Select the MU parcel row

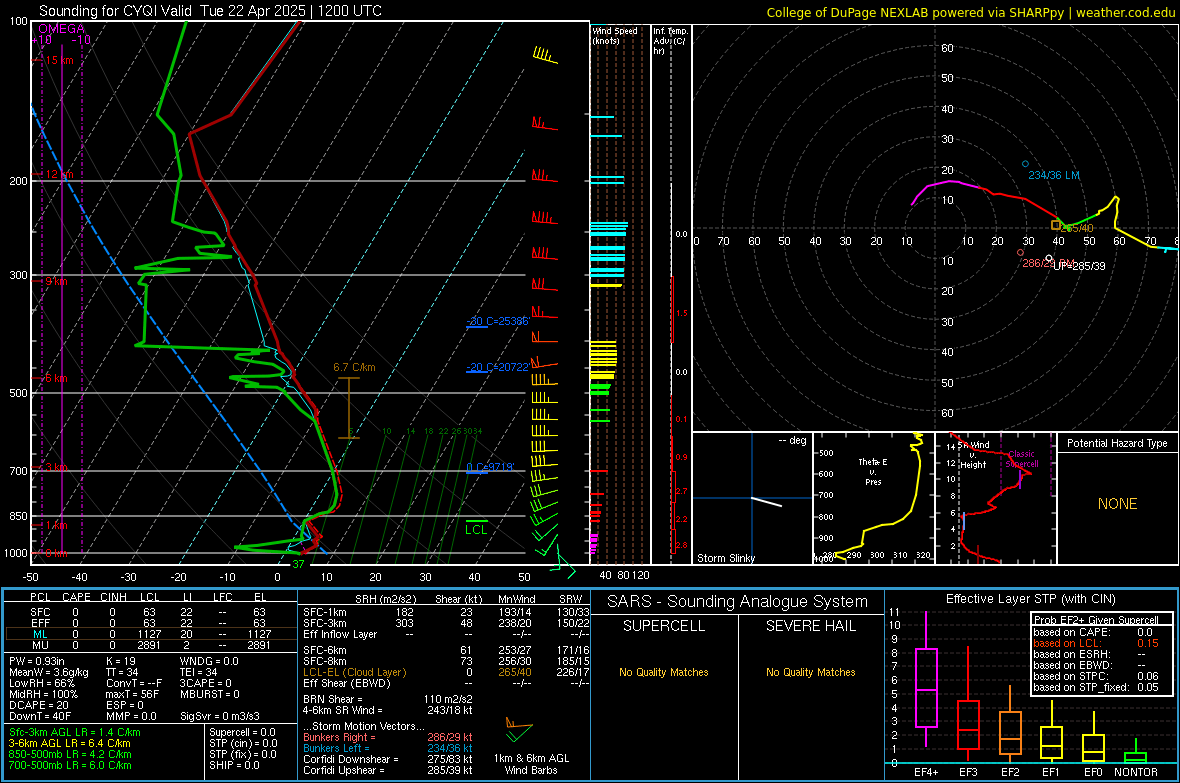tap(151, 644)
